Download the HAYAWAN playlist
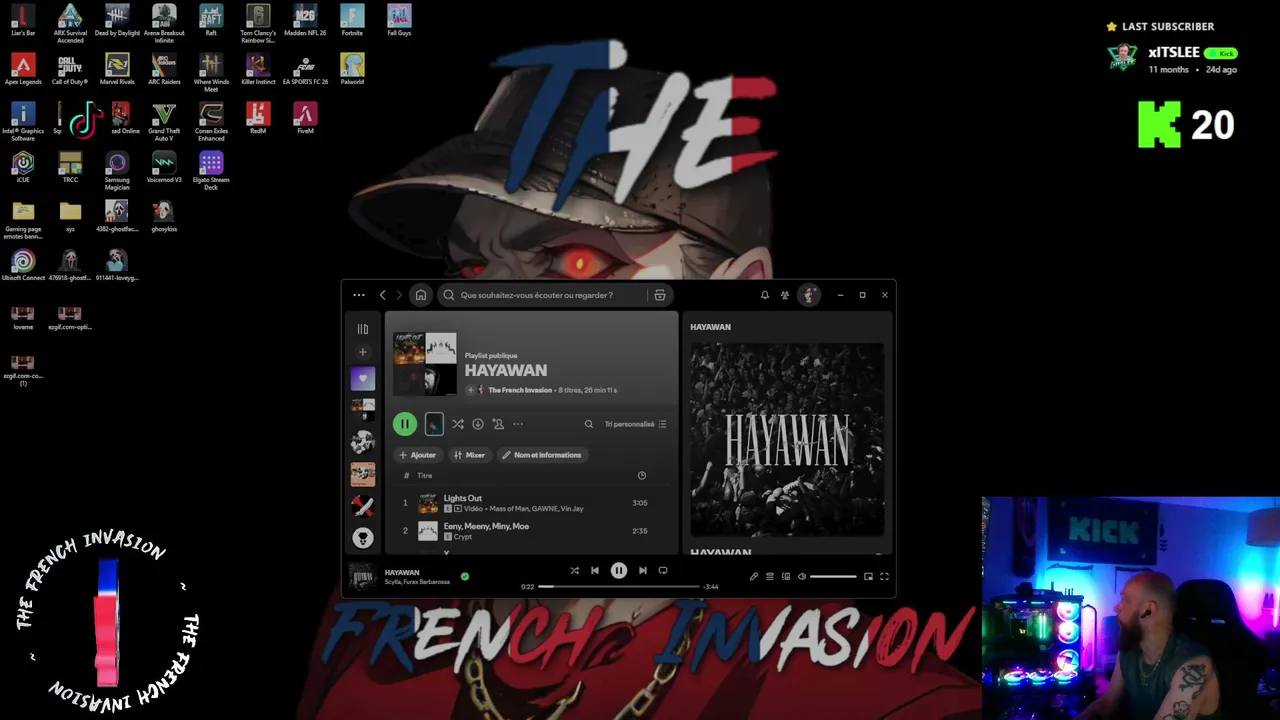Image resolution: width=1280 pixels, height=720 pixels. coord(478,424)
